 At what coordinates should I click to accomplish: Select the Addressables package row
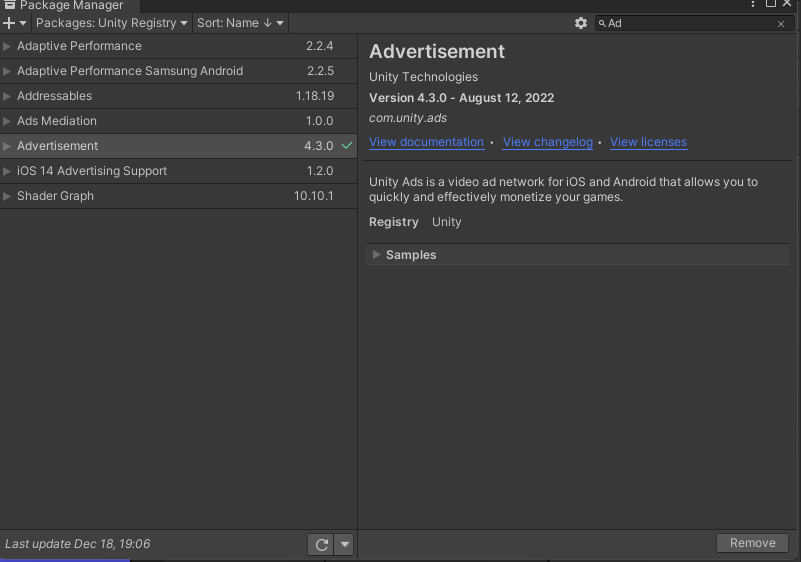(x=178, y=96)
